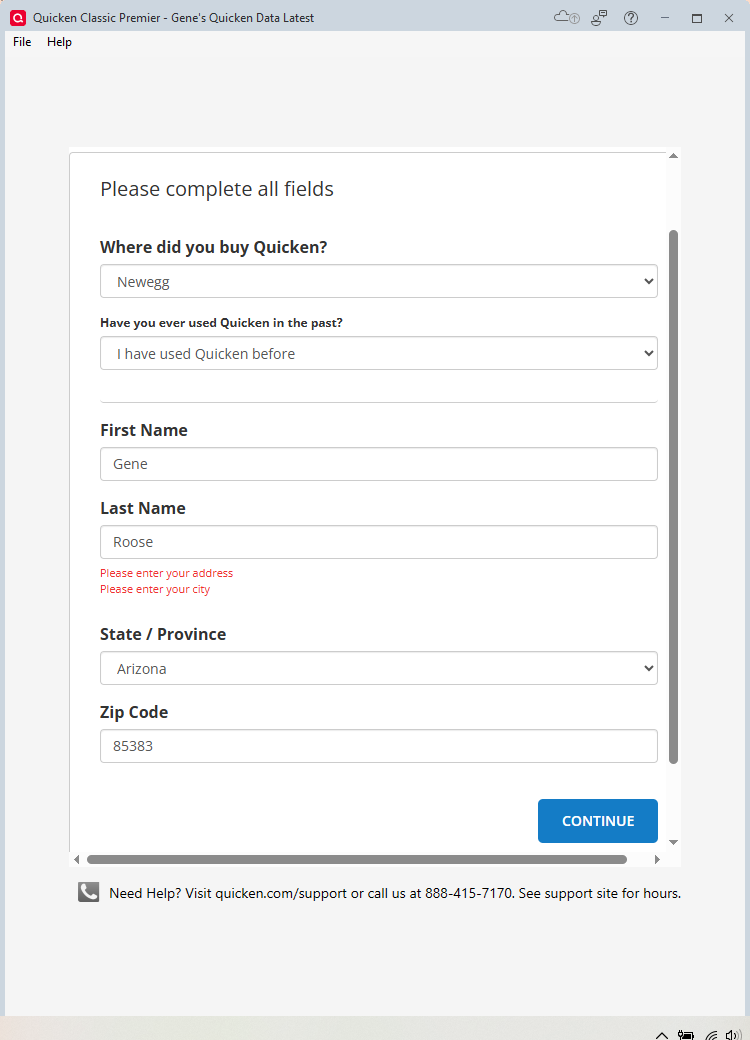
Task: Open the chat support icon in title bar
Action: (x=599, y=18)
